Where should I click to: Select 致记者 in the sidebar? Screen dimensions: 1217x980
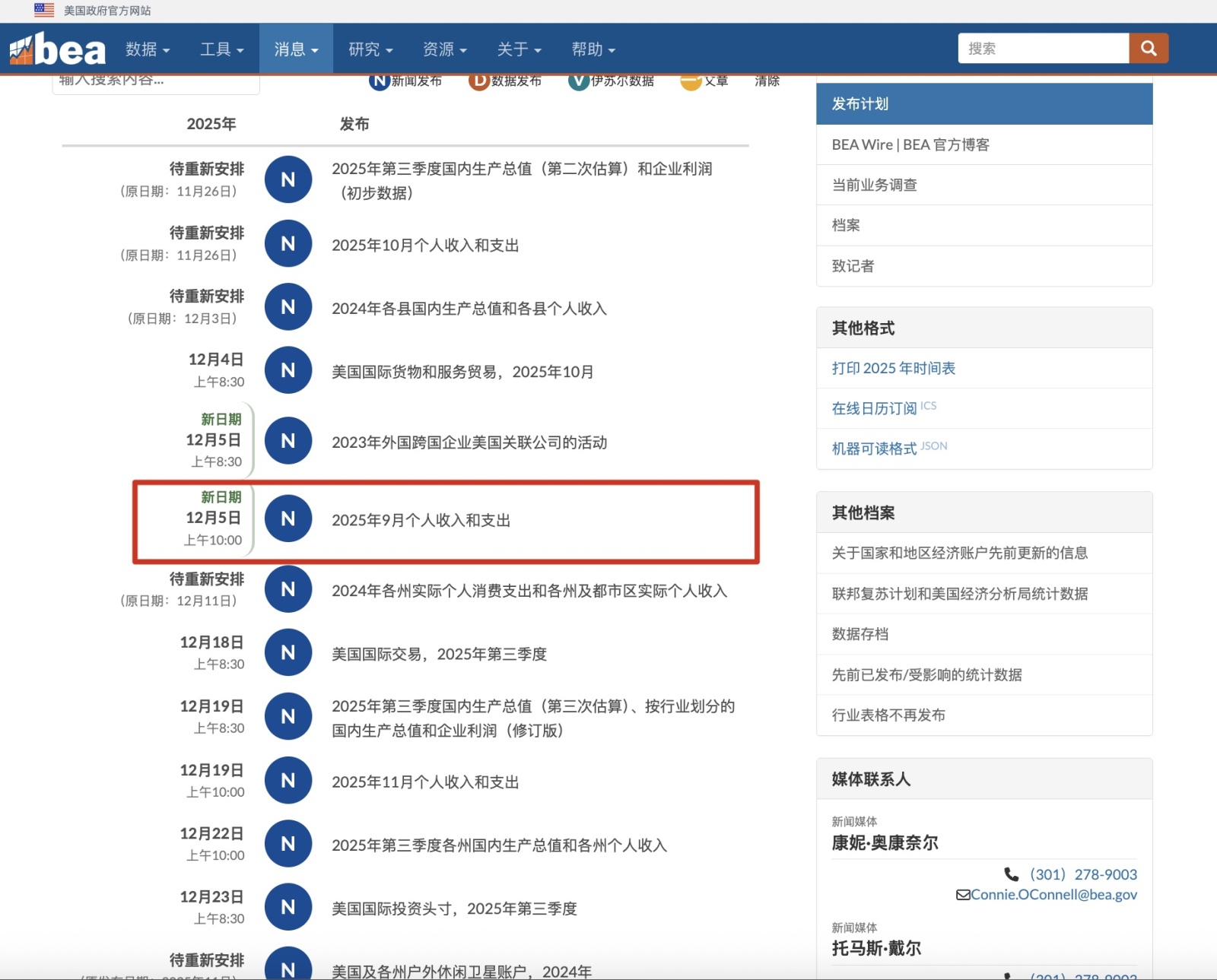coord(984,266)
